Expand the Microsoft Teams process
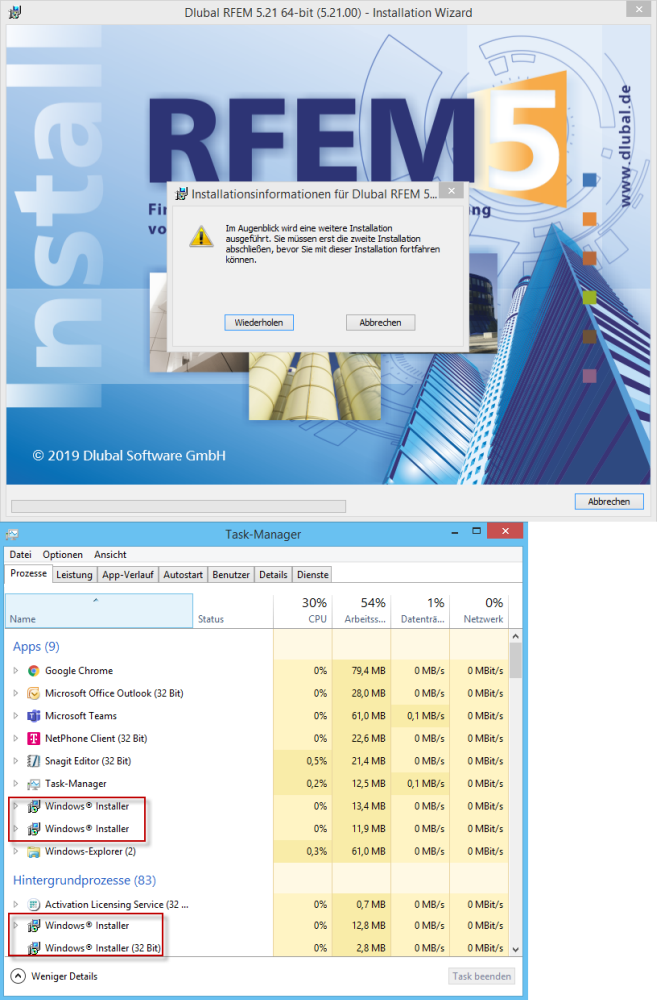 click(x=15, y=716)
